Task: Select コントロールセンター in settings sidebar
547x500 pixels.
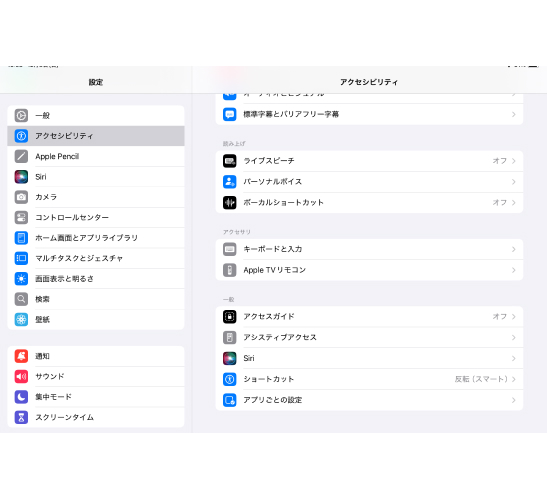Action: pos(96,217)
